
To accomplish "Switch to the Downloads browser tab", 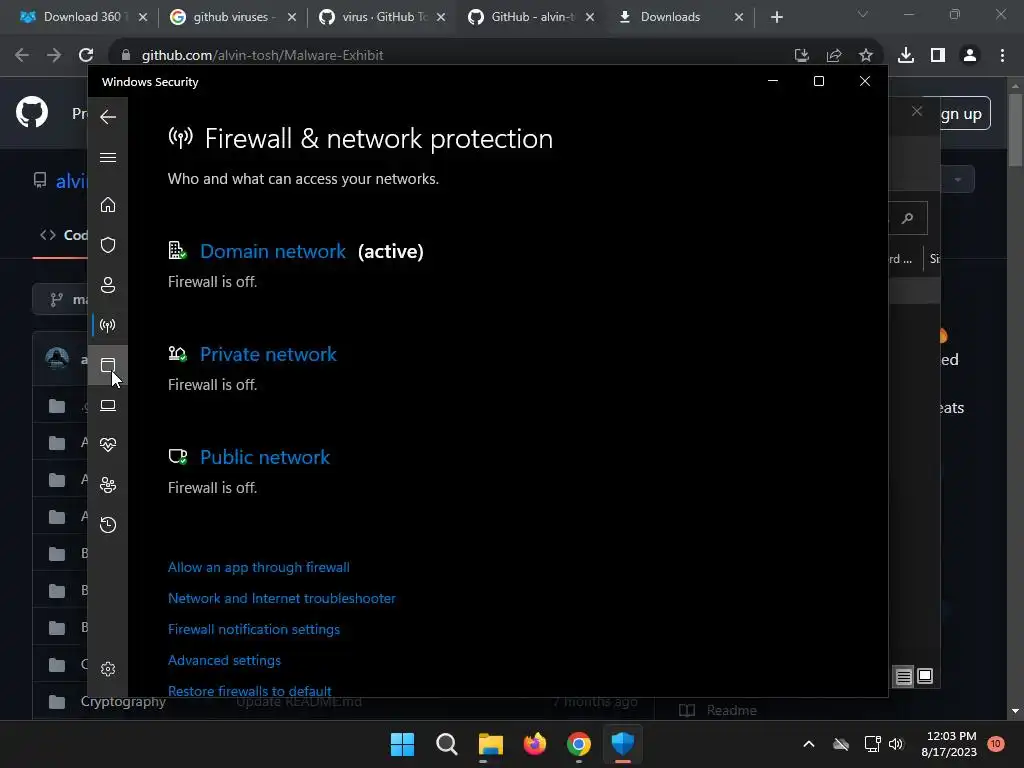I will pyautogui.click(x=670, y=17).
